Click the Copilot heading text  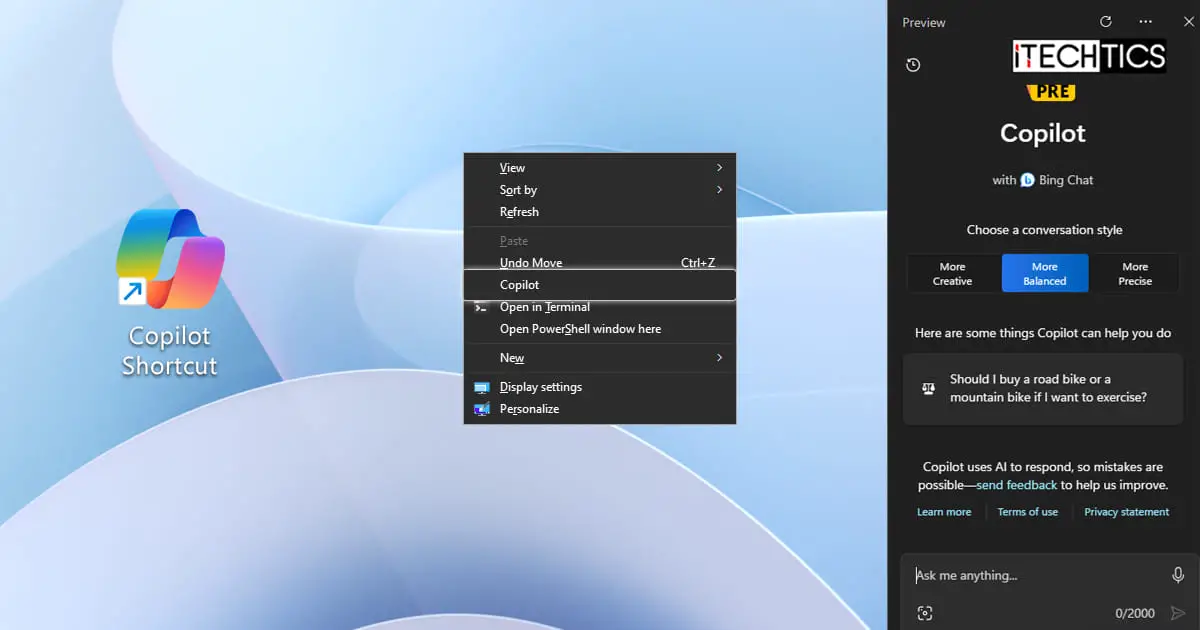click(x=1043, y=133)
